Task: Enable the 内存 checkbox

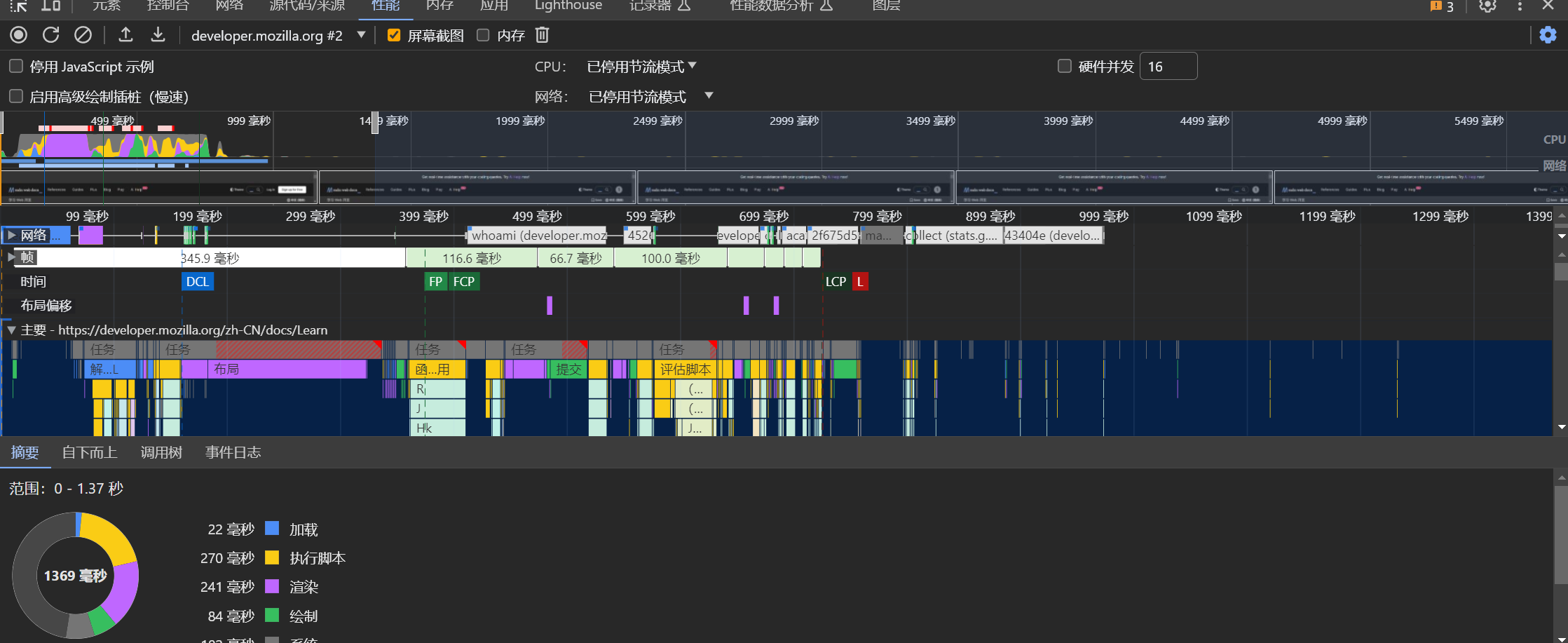Action: (483, 35)
